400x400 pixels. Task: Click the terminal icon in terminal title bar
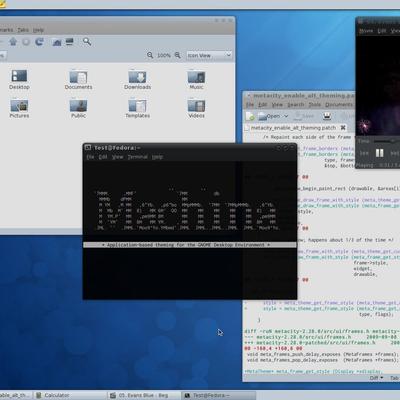pos(88,147)
